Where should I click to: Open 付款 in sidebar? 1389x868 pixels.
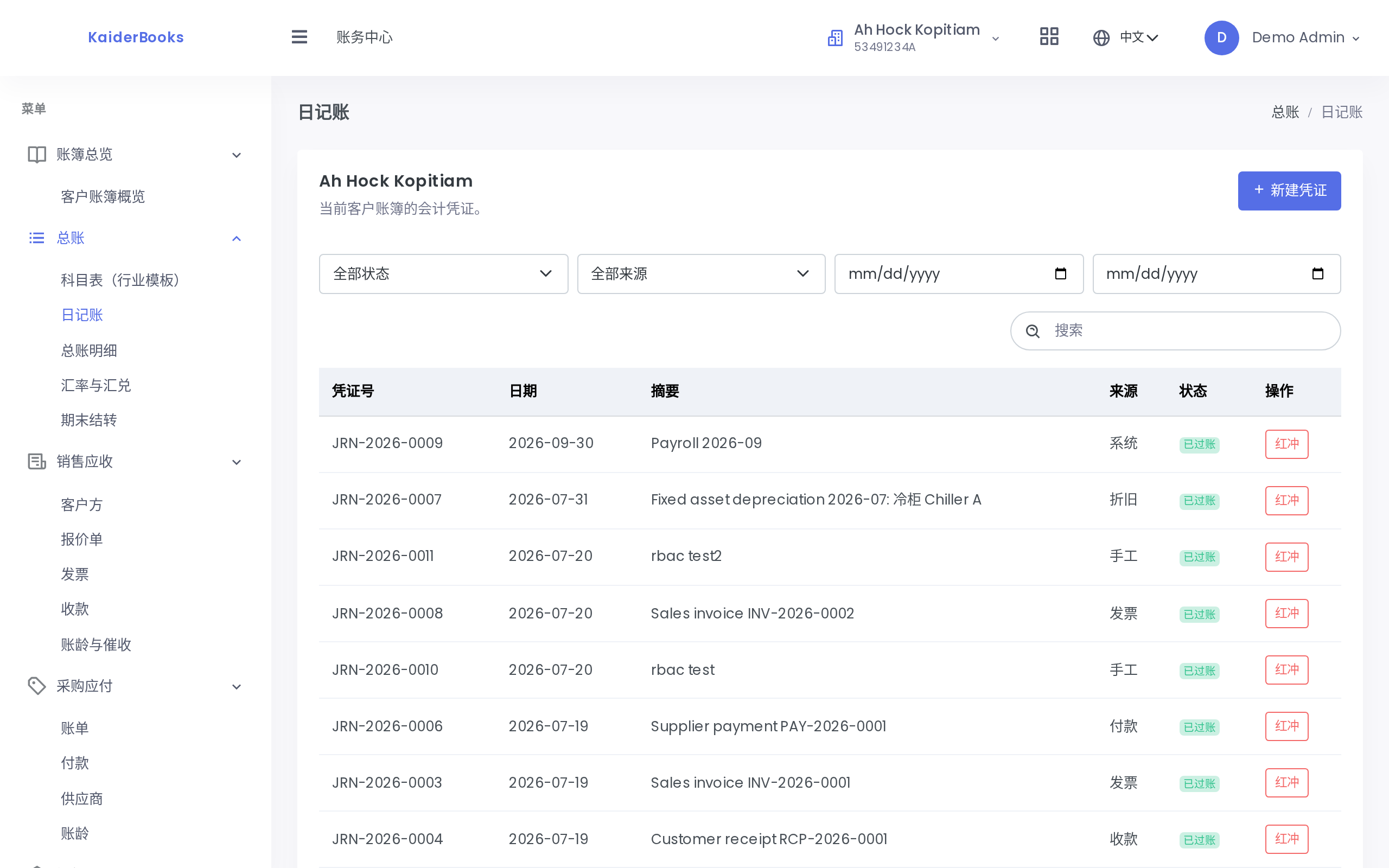[75, 763]
